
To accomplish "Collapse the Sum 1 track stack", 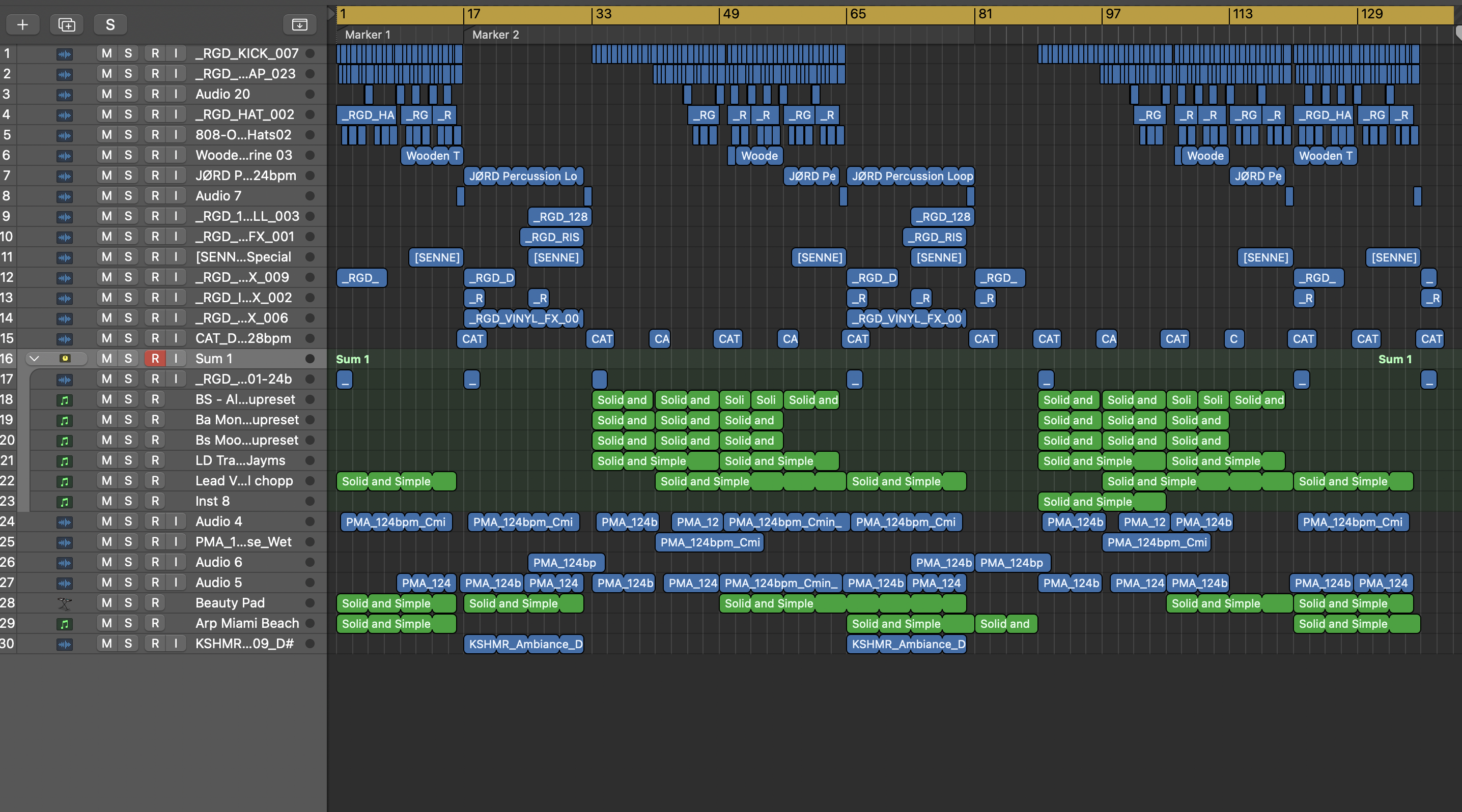I will point(34,358).
